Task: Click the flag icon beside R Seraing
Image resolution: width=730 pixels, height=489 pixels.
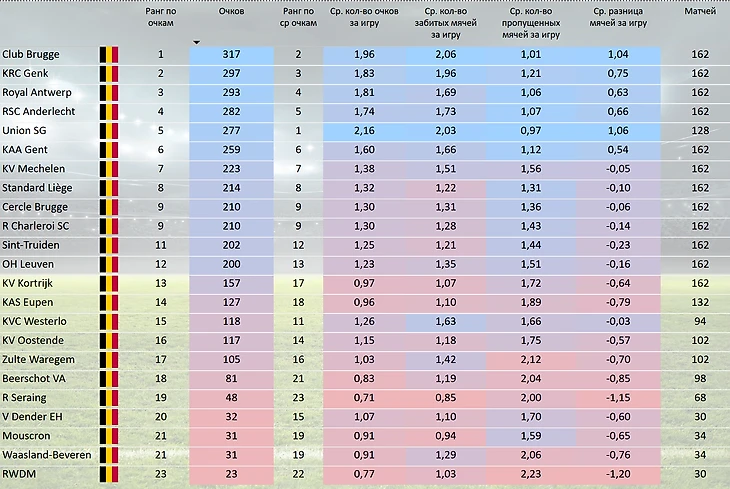Action: pos(109,397)
